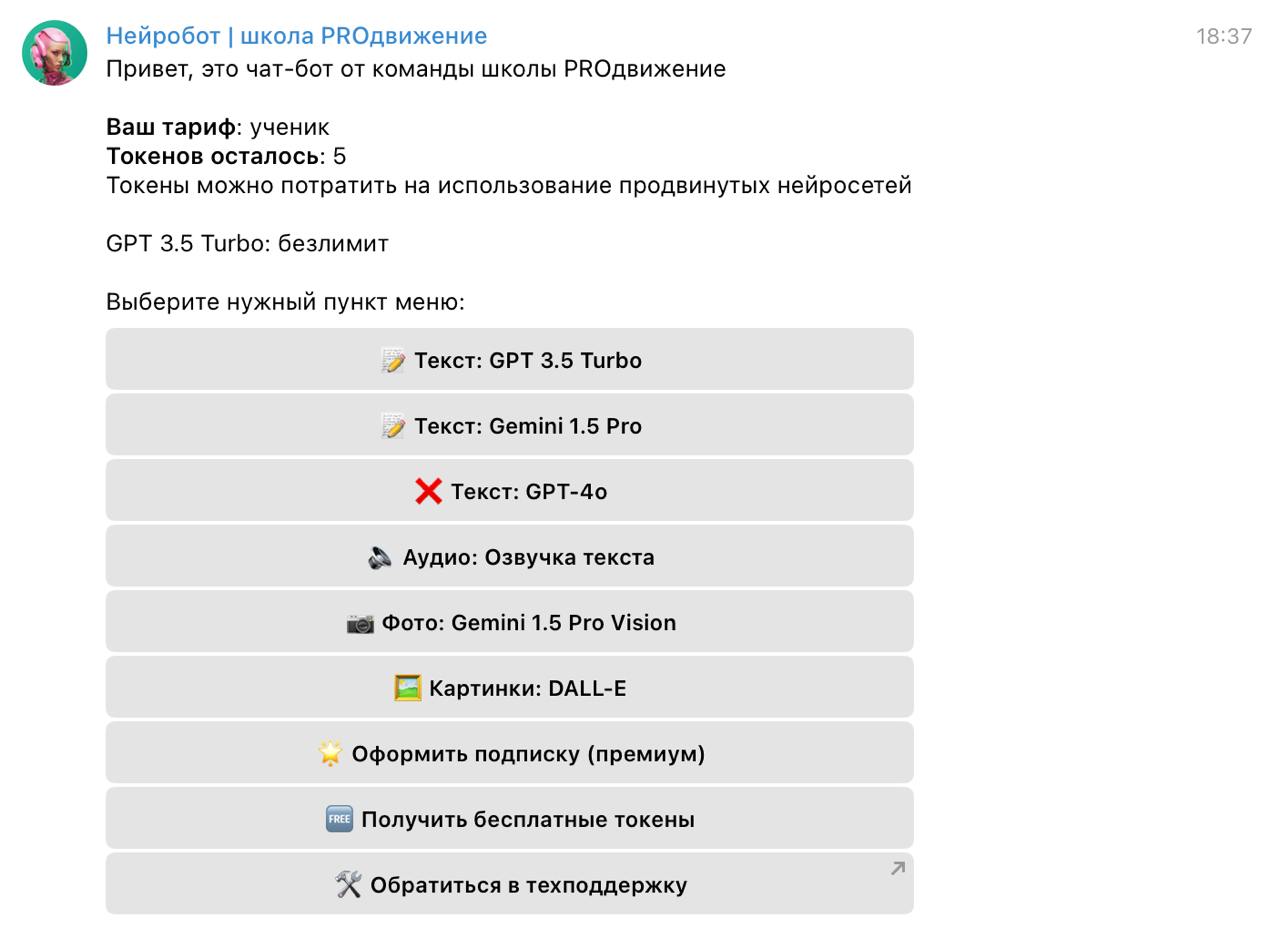This screenshot has width=1280, height=929.
Task: Click the memo pencil icon beside GPT 3.5 Turbo
Action: pos(393,360)
